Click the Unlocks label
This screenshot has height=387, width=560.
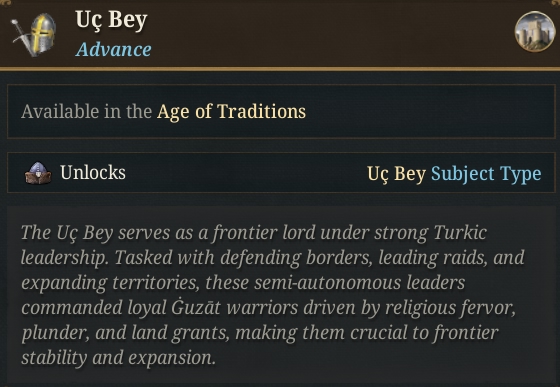tap(93, 173)
